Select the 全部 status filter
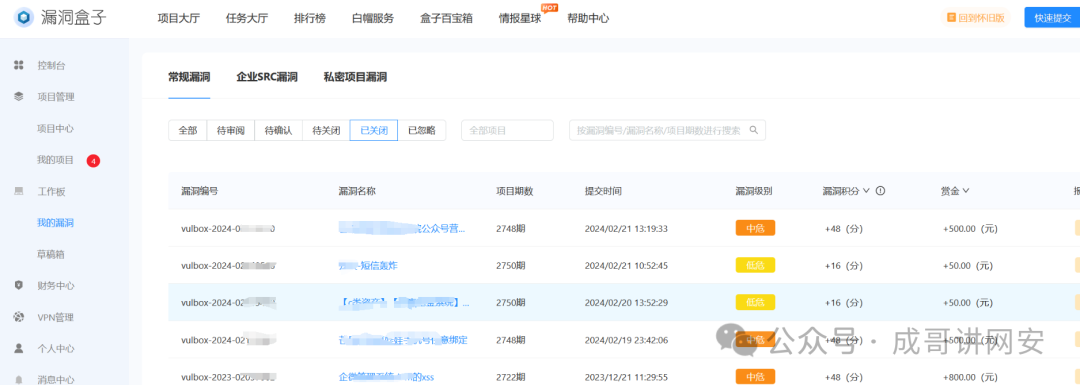The width and height of the screenshot is (1080, 385). 188,130
